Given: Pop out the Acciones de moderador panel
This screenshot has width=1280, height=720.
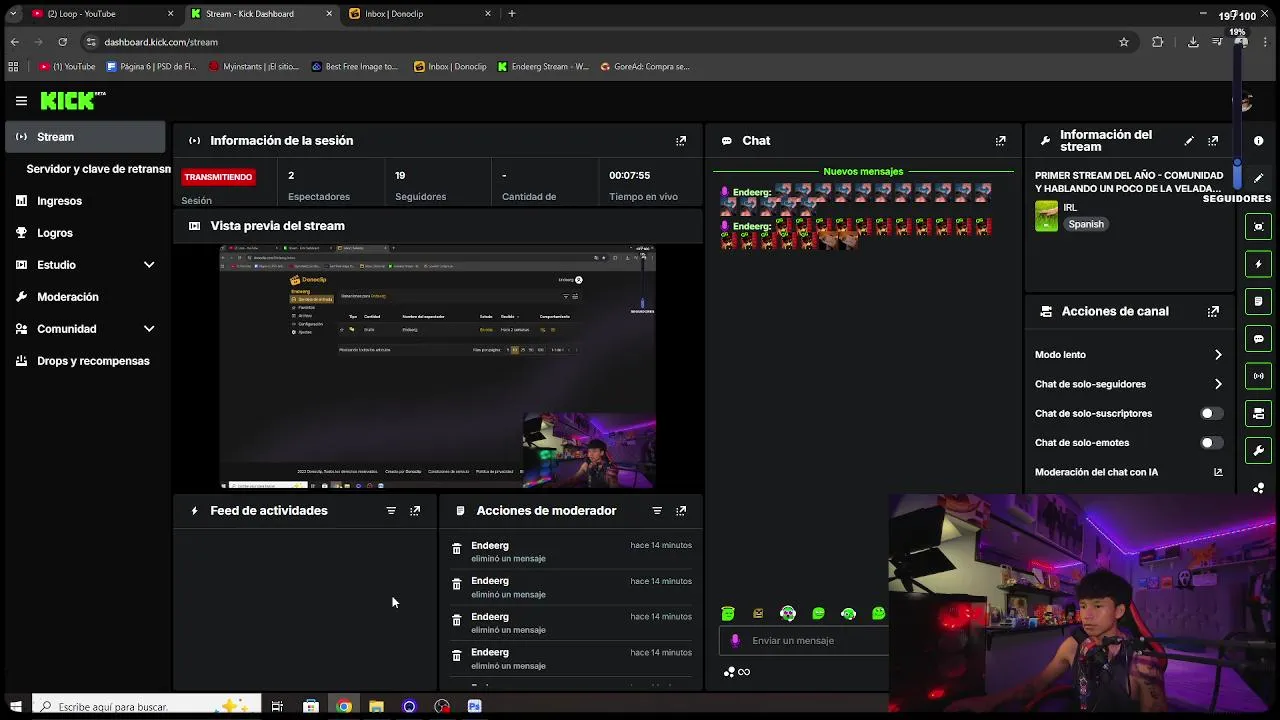Looking at the screenshot, I should 681,511.
